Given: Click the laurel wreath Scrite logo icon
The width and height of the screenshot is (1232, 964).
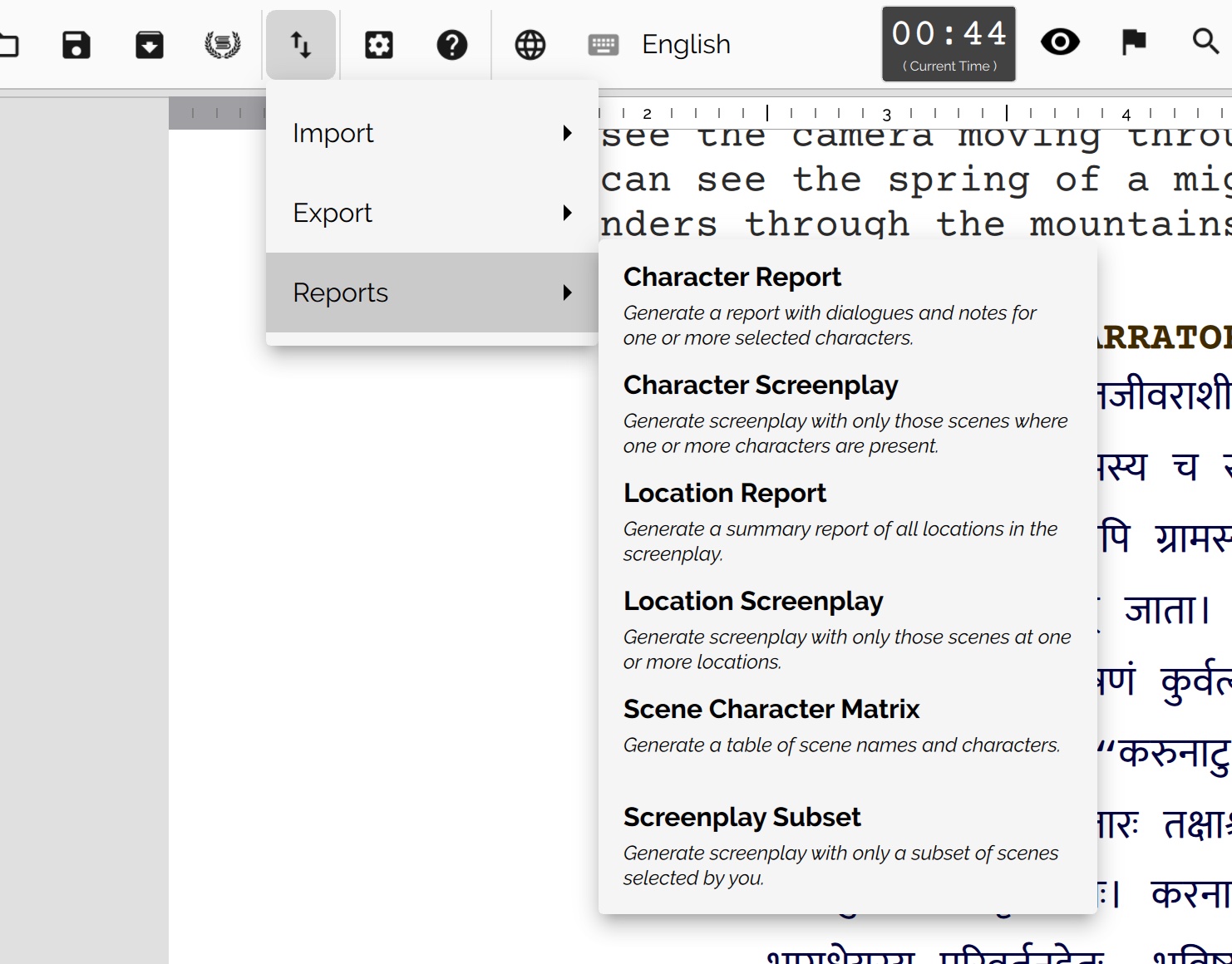Looking at the screenshot, I should click(x=220, y=44).
